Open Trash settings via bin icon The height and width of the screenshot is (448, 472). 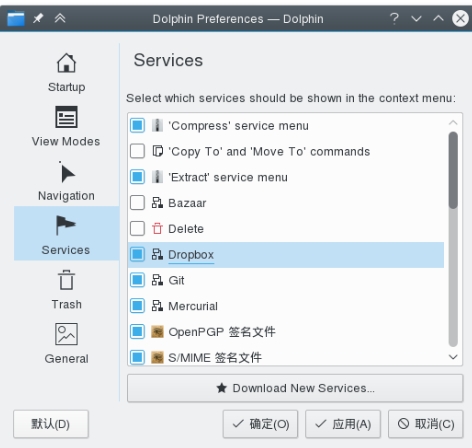[66, 280]
